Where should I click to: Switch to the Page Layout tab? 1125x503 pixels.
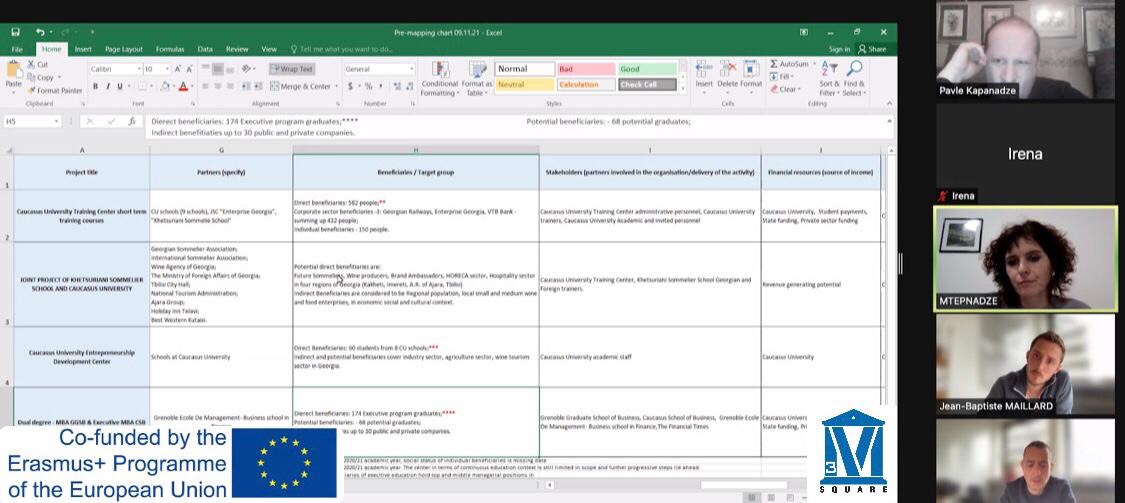(124, 50)
